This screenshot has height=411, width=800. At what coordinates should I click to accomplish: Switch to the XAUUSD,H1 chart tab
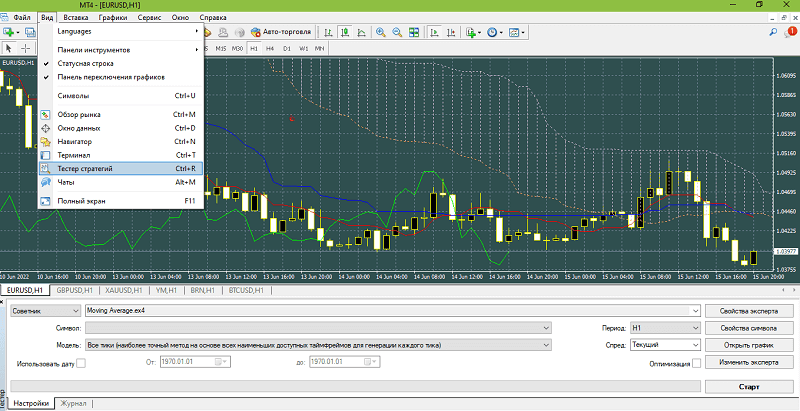[123, 290]
